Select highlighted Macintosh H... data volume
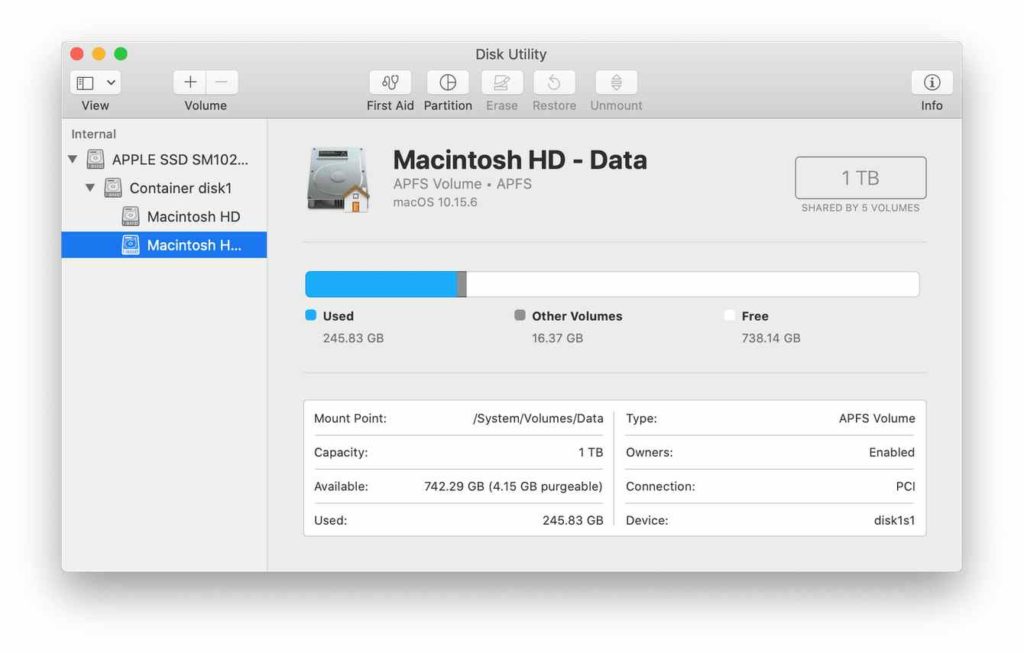Viewport: 1024px width, 653px height. tap(164, 245)
